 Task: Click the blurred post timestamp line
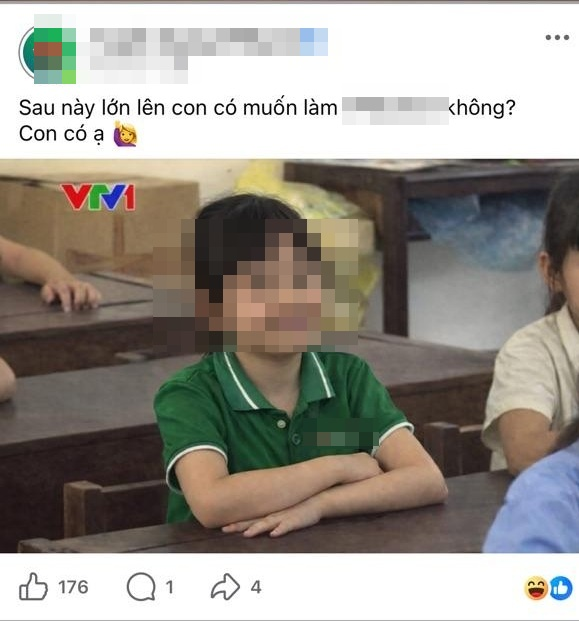point(139,69)
